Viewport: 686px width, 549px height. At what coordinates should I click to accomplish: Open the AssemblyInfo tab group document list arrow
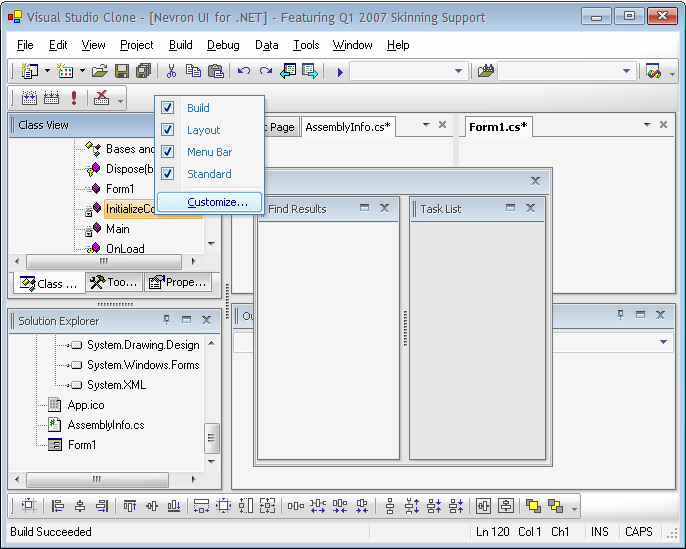(x=426, y=125)
